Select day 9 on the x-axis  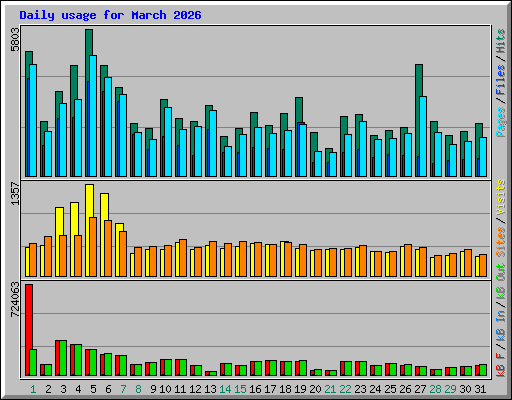153,389
